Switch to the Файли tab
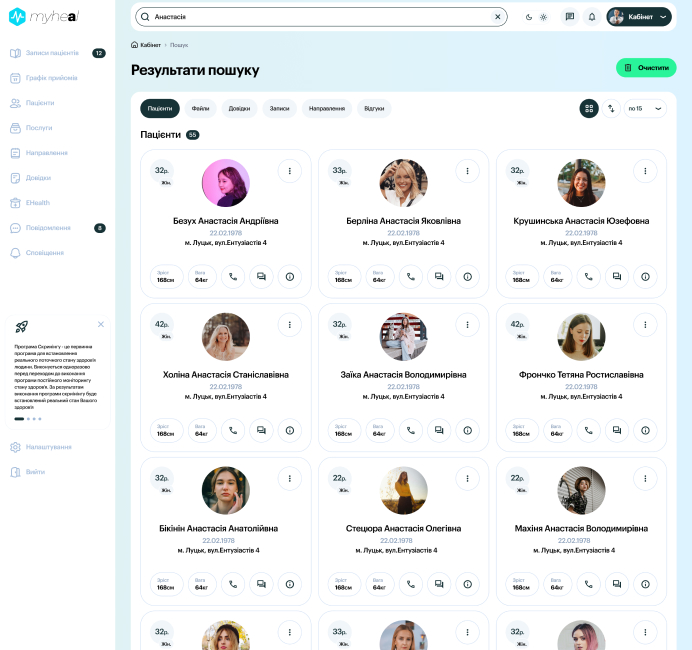 (200, 108)
